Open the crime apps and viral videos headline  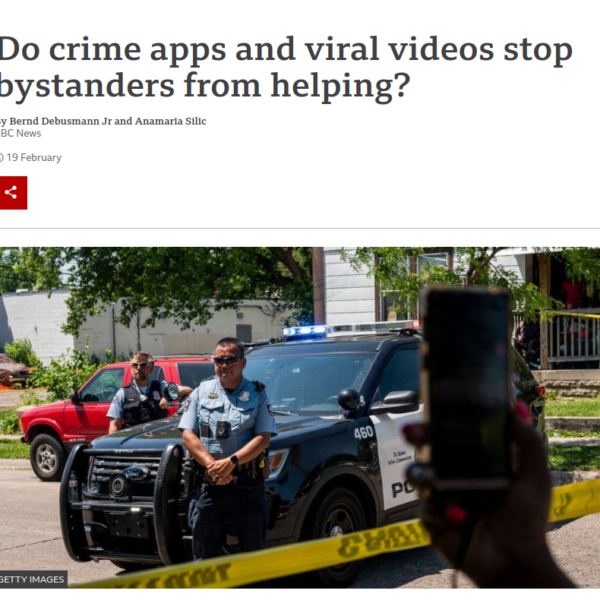tap(286, 67)
